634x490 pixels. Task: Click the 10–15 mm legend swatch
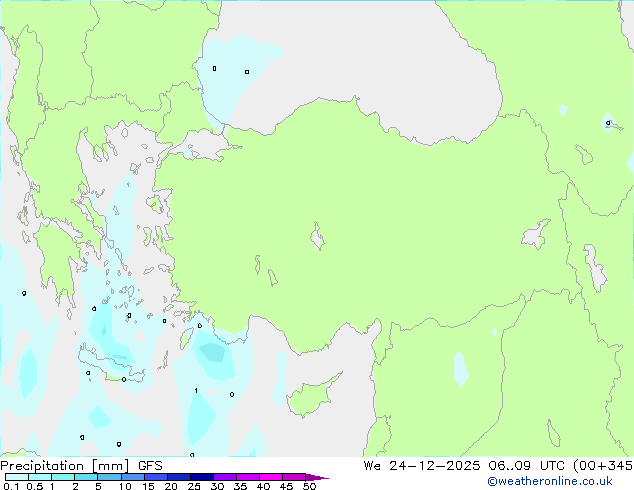coord(132,477)
